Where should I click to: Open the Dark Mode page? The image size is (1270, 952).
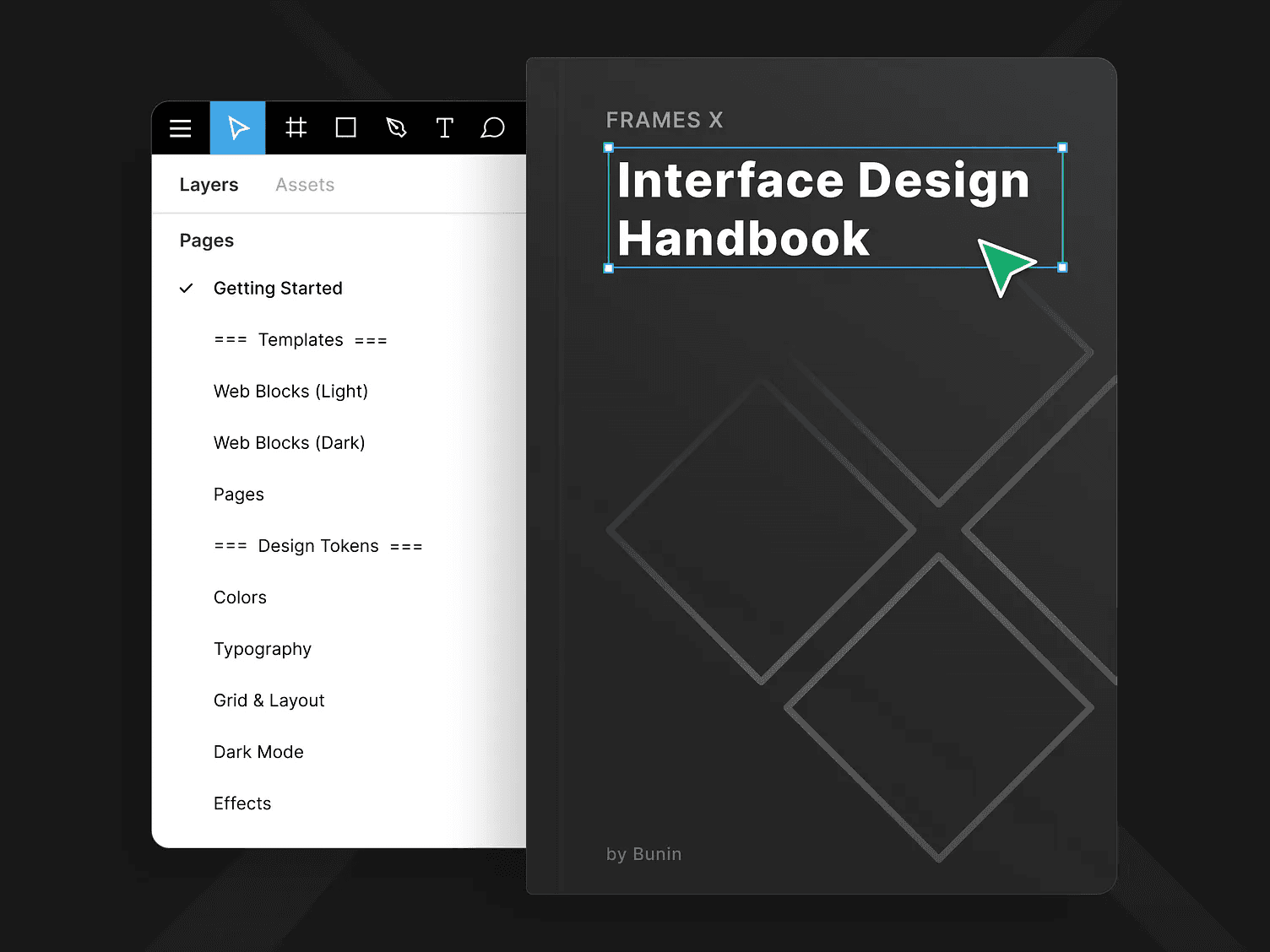click(x=258, y=751)
